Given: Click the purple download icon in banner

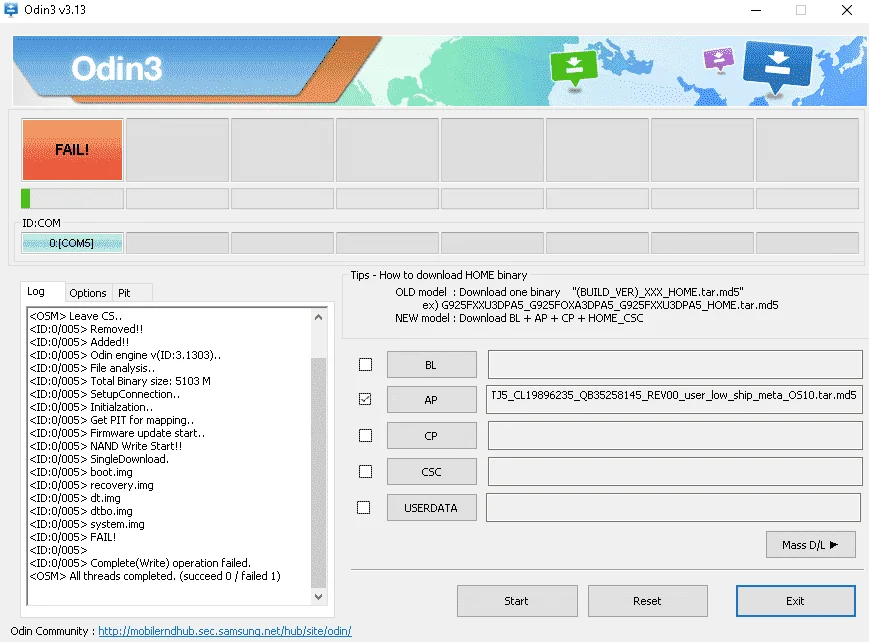Looking at the screenshot, I should point(719,59).
